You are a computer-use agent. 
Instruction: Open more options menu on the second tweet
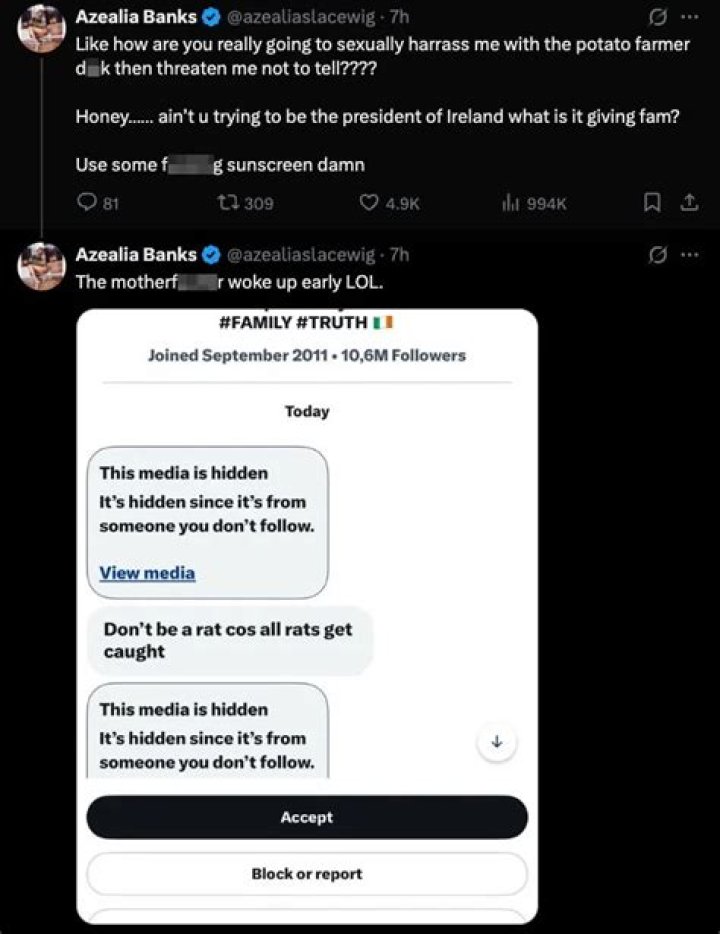689,255
